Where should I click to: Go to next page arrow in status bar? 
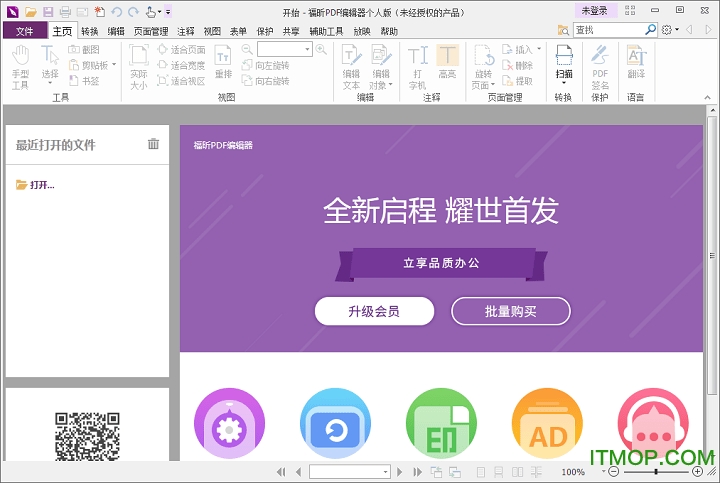(399, 472)
